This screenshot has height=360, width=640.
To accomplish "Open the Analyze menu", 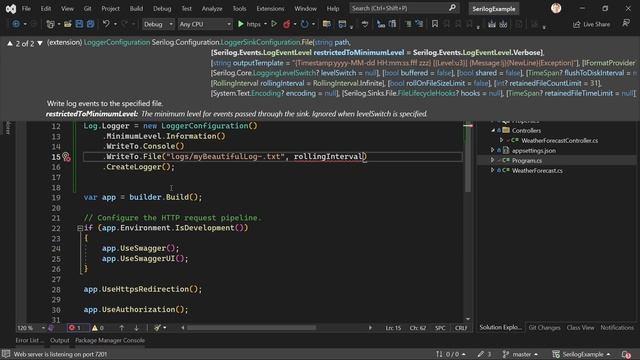I will coord(212,8).
